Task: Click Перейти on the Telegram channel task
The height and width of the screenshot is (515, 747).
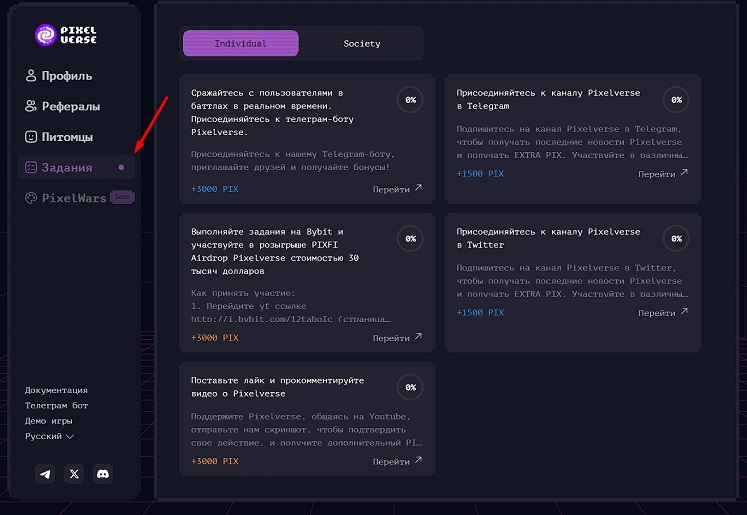Action: 663,173
